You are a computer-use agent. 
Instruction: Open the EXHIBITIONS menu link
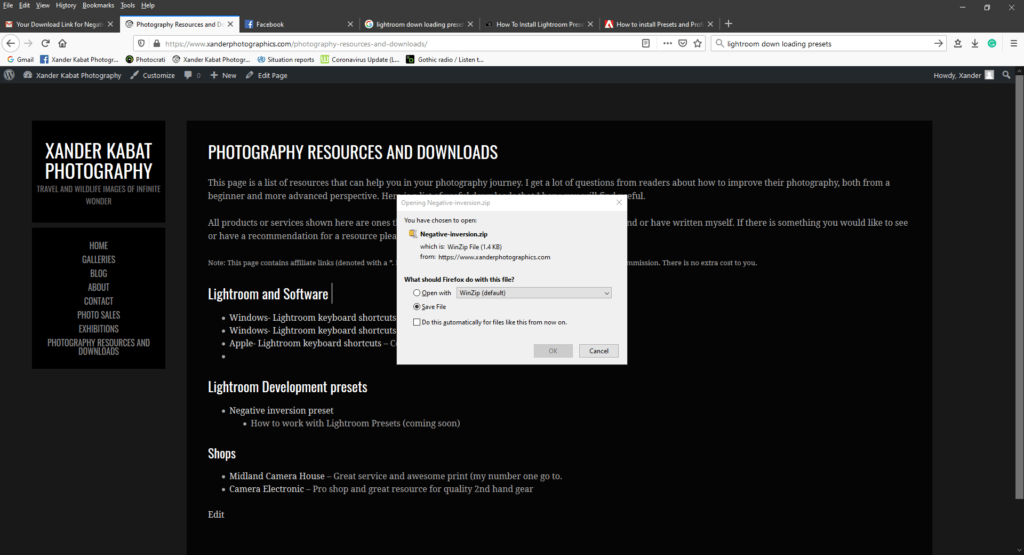point(99,328)
